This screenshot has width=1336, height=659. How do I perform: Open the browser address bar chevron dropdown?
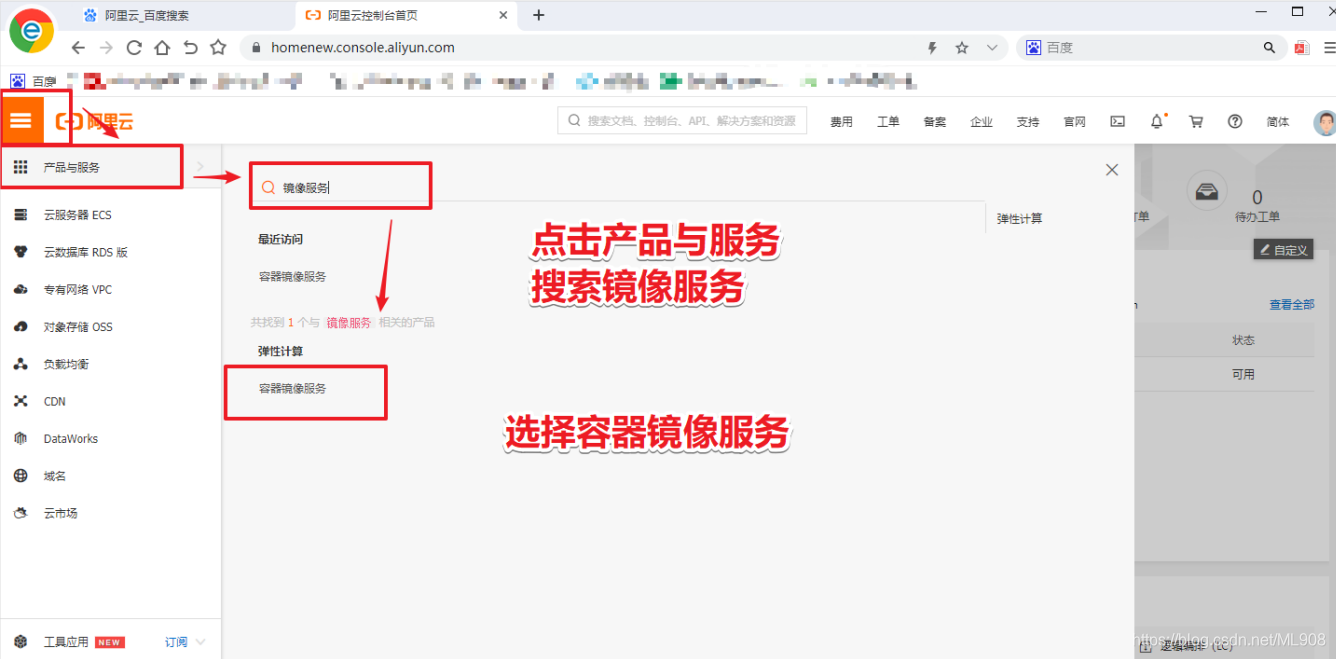[x=991, y=47]
